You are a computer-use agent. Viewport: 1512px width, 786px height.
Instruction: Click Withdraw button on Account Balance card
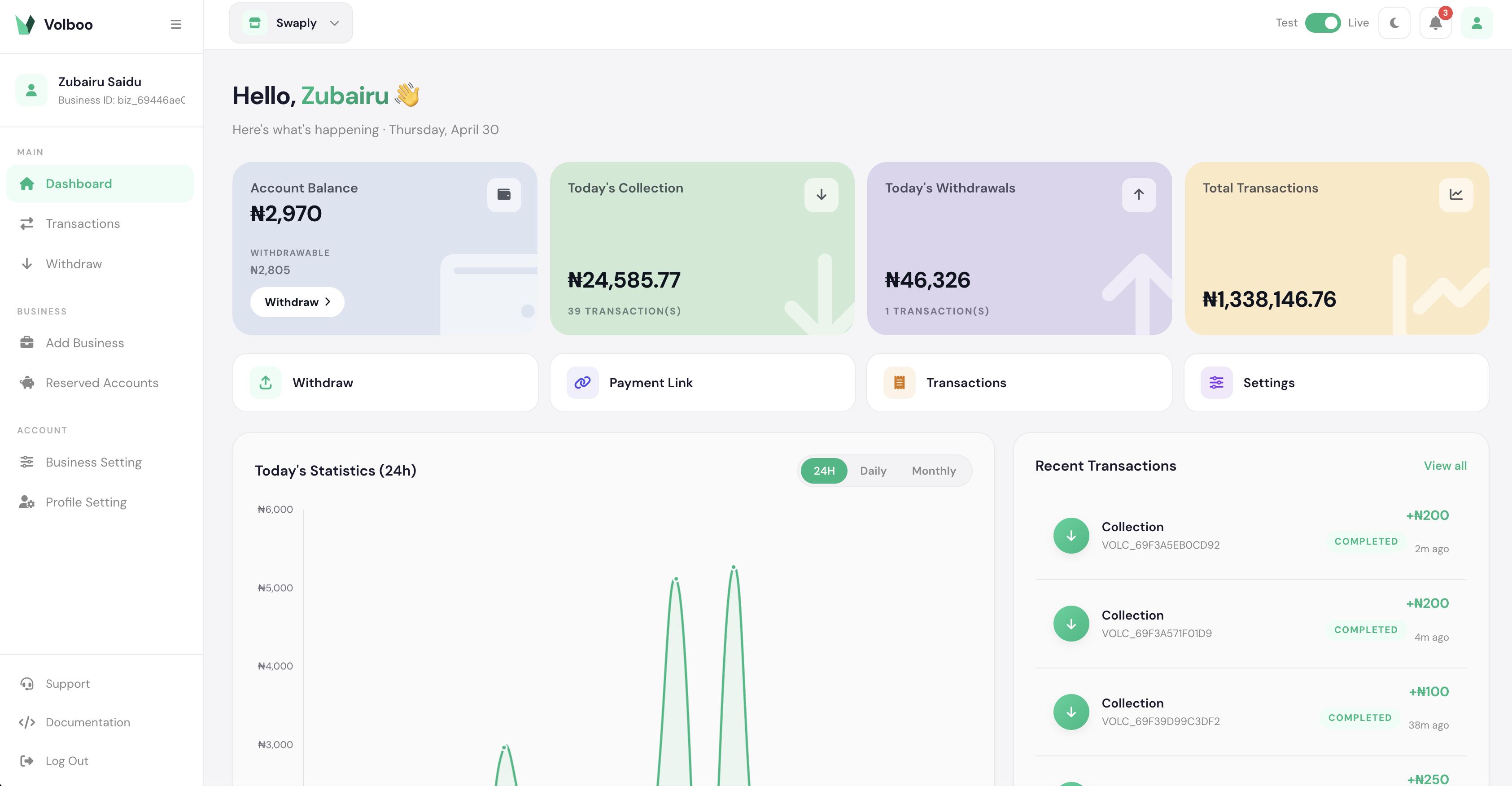[x=297, y=302]
